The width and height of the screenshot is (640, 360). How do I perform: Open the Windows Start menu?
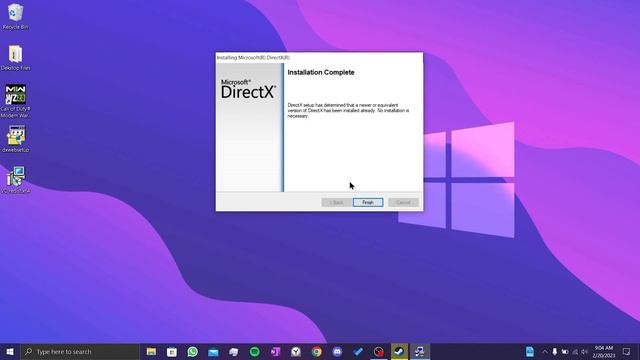[x=10, y=352]
